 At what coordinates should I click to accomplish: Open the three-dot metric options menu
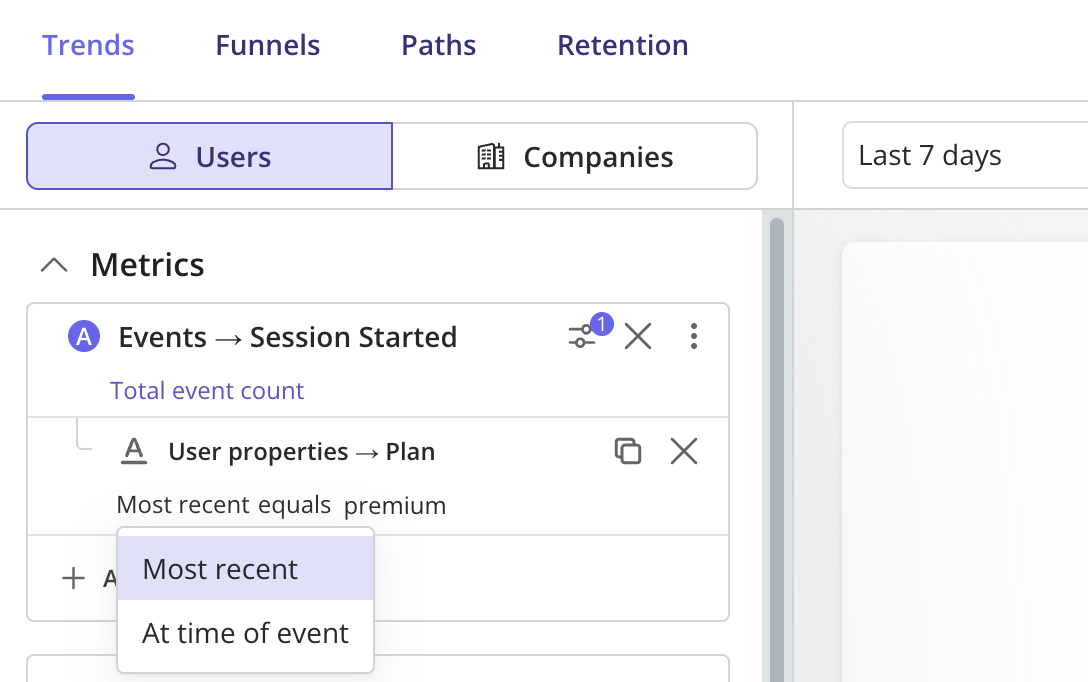pyautogui.click(x=693, y=336)
